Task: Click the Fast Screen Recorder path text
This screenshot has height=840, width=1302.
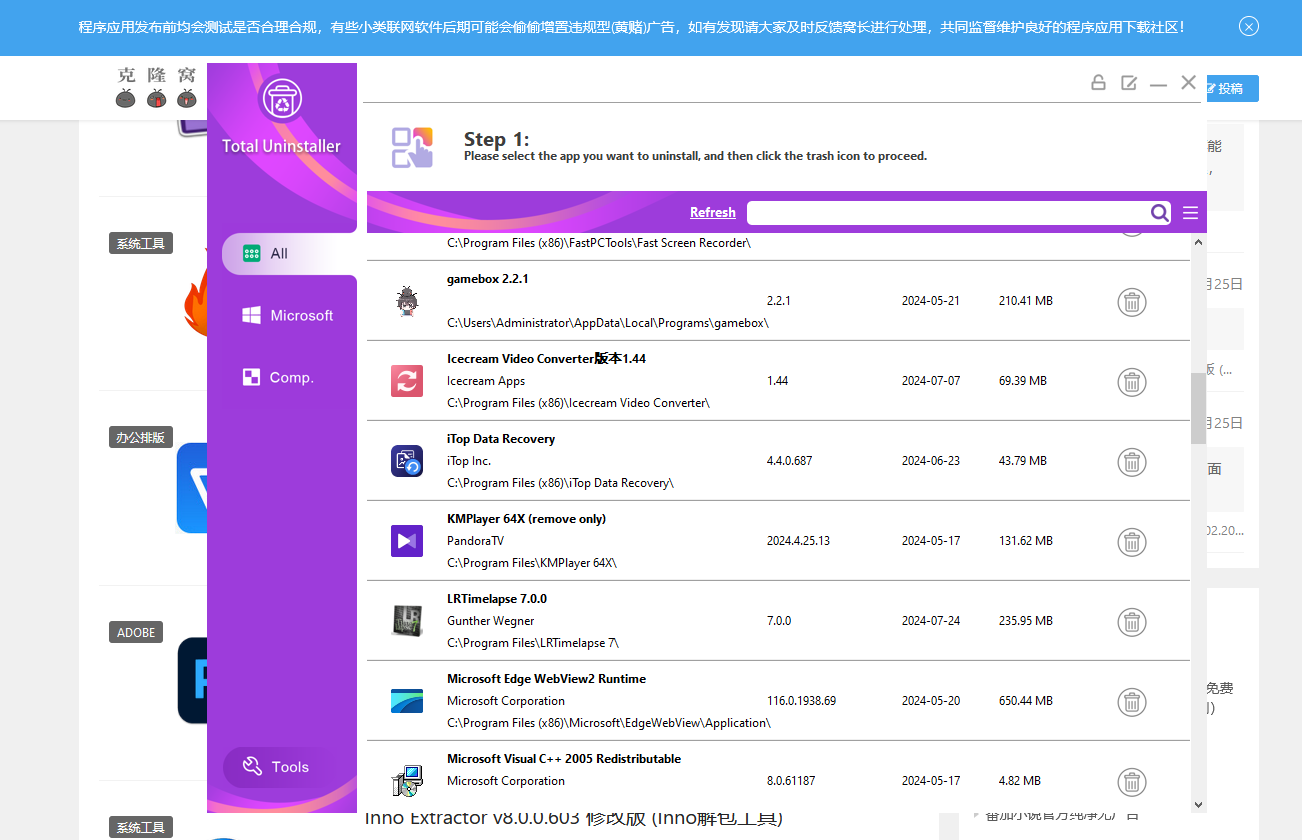Action: [599, 243]
